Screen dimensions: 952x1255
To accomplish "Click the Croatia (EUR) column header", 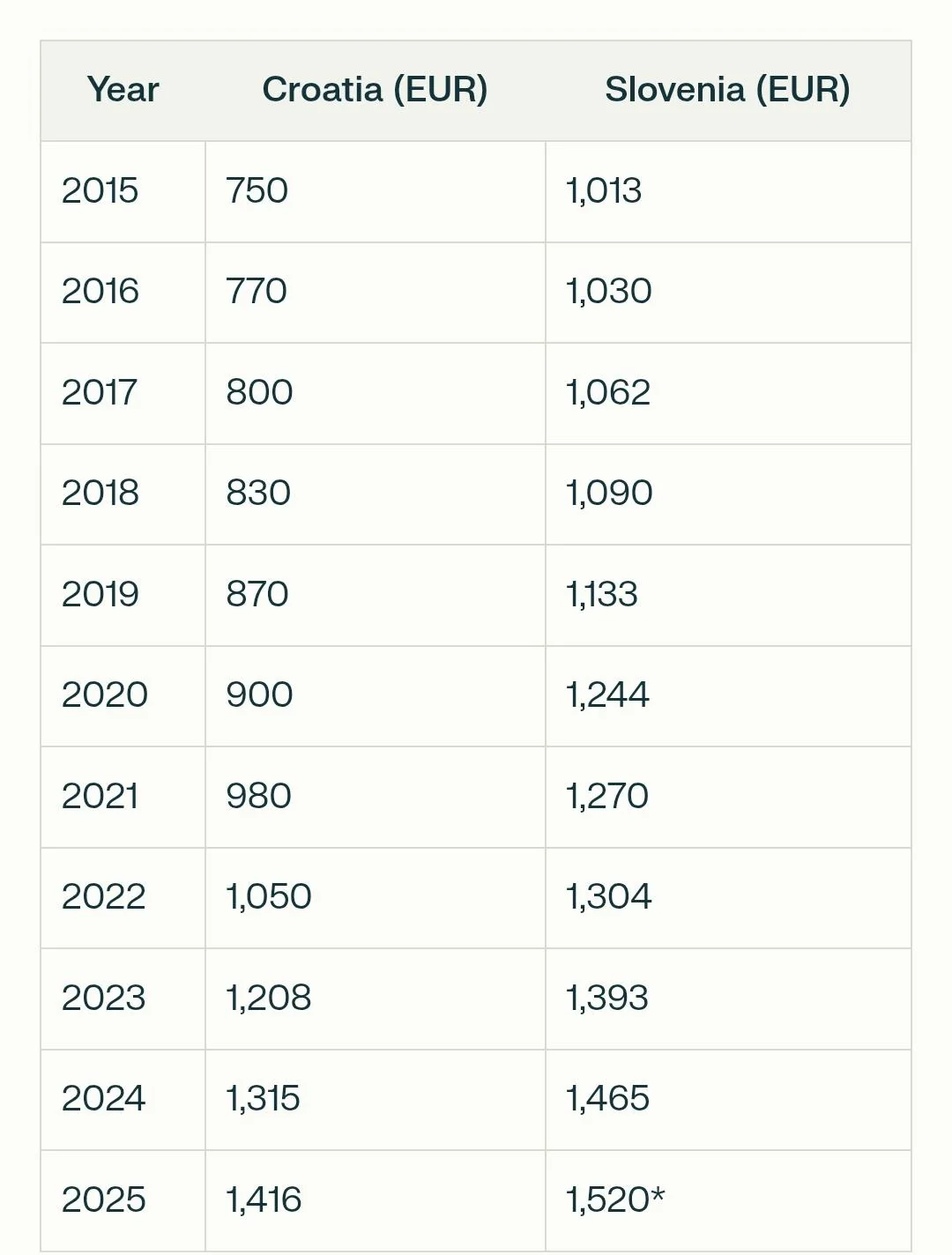I will pos(375,90).
